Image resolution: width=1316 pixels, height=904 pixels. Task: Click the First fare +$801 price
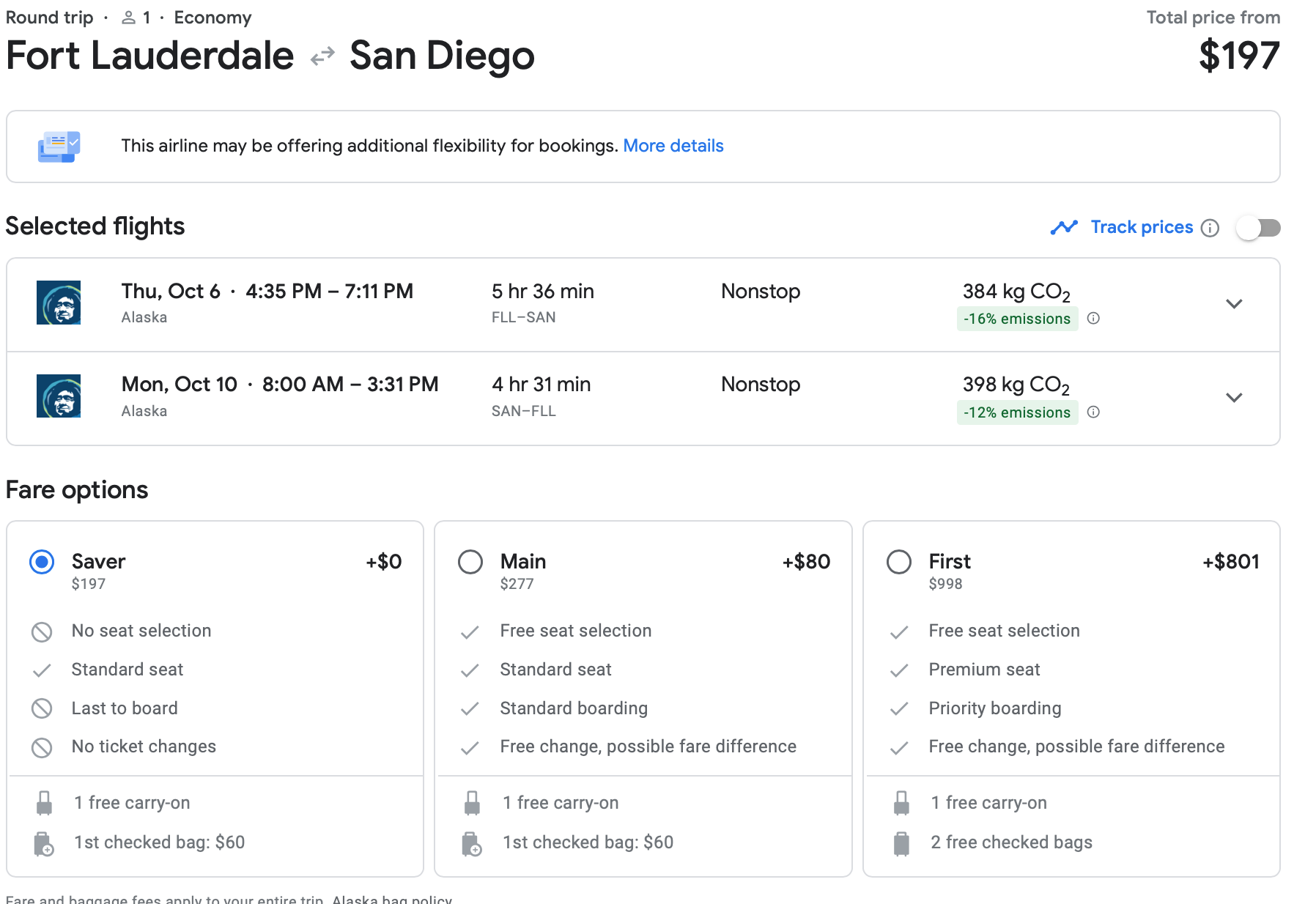pos(1230,562)
